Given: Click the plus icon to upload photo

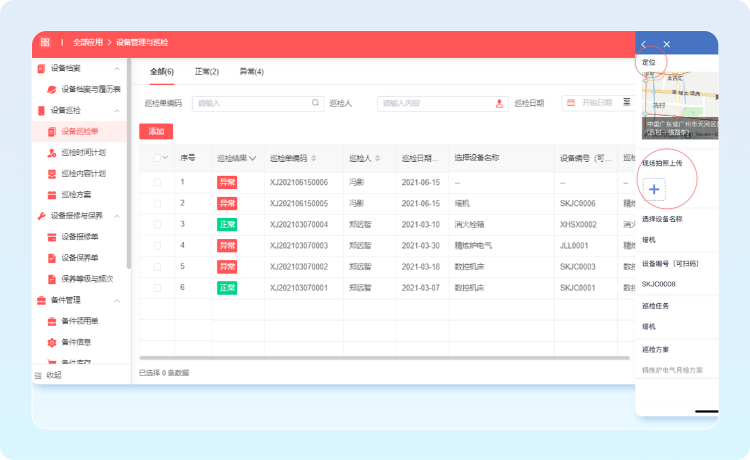Looking at the screenshot, I should click(x=654, y=188).
